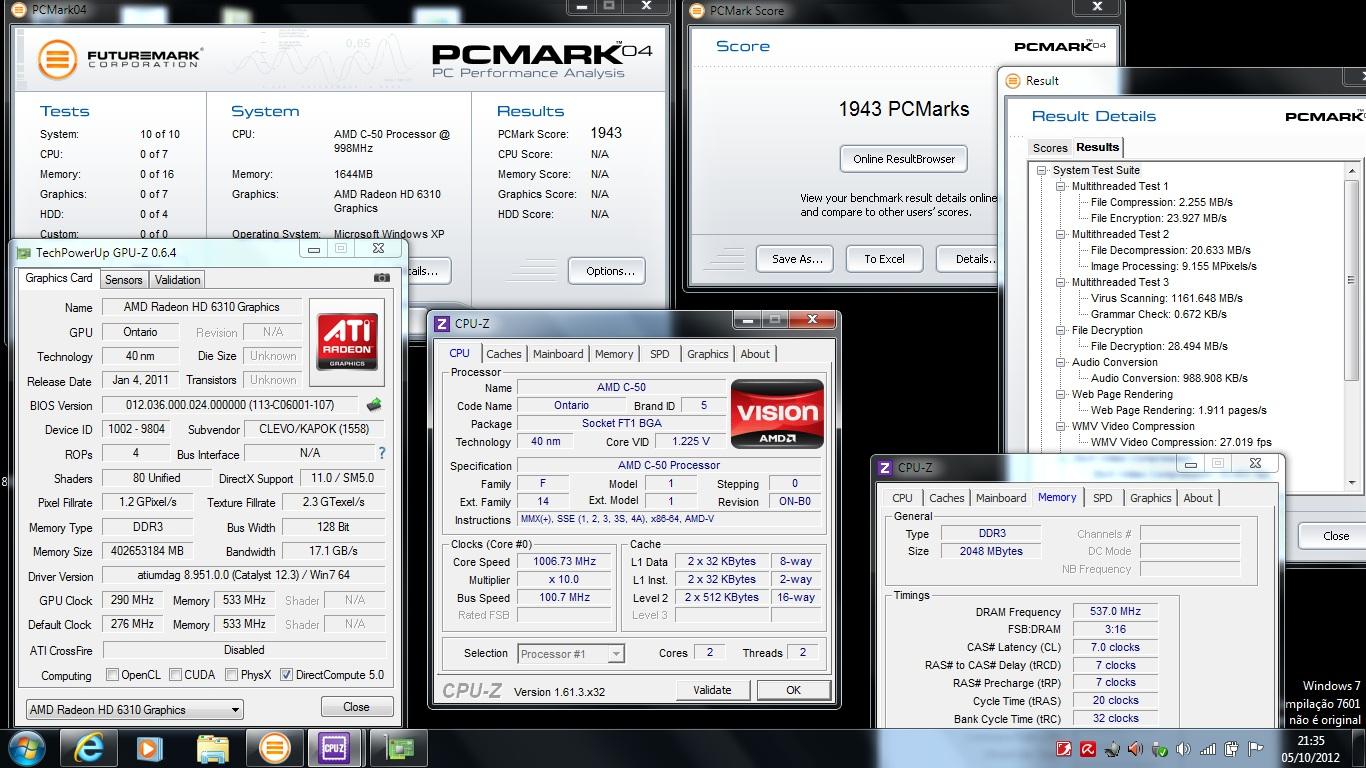Screen dimensions: 1366x768
Task: Open the Mainboard tab in front CPU-Z
Action: click(558, 354)
